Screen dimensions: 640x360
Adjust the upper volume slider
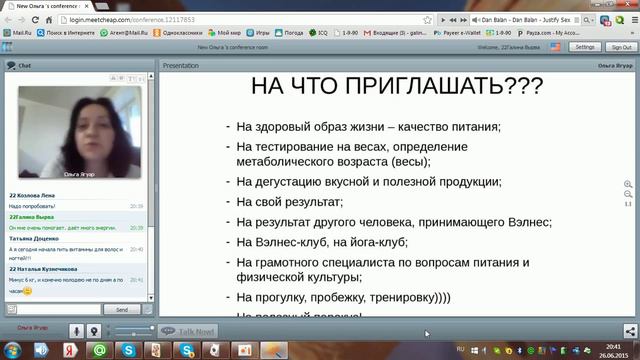click(133, 328)
